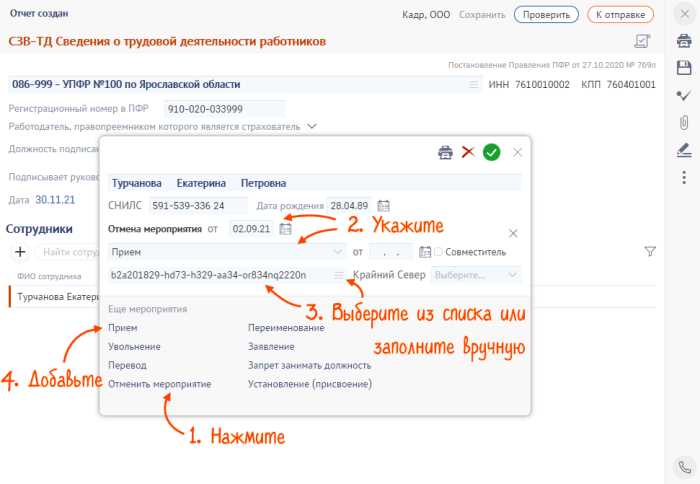This screenshot has height=484, width=700.
Task: Add a Прием event from Еще мероприятия
Action: coord(123,328)
